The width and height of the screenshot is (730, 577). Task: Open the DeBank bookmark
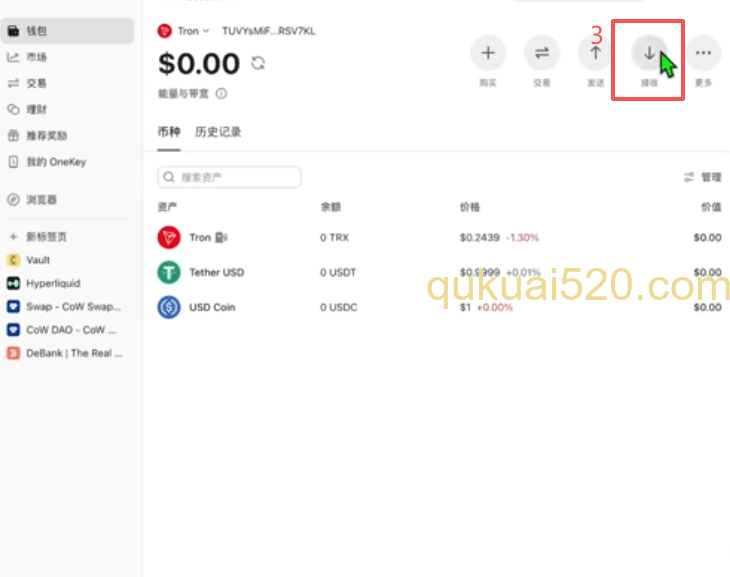pos(67,353)
